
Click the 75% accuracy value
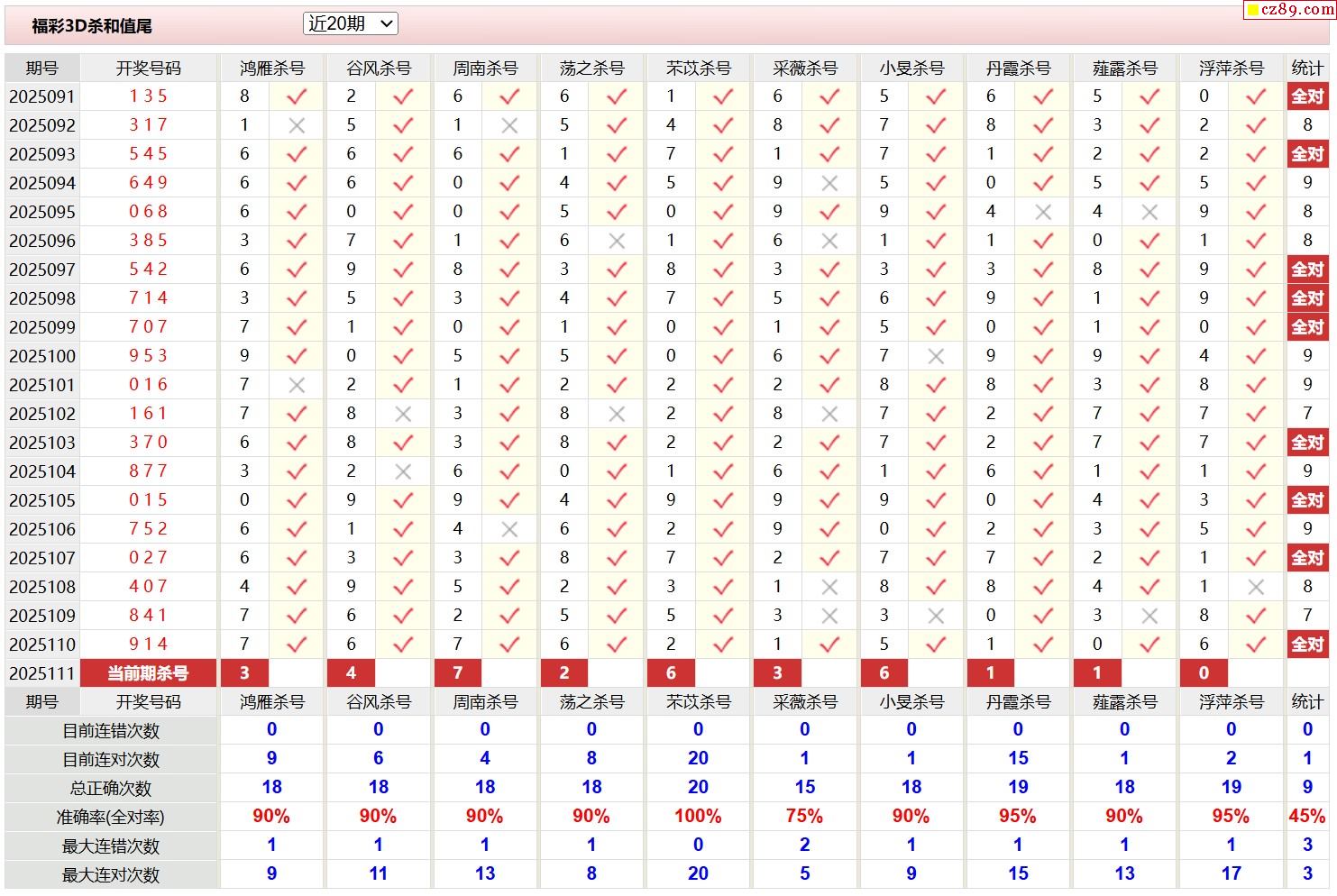(x=804, y=817)
